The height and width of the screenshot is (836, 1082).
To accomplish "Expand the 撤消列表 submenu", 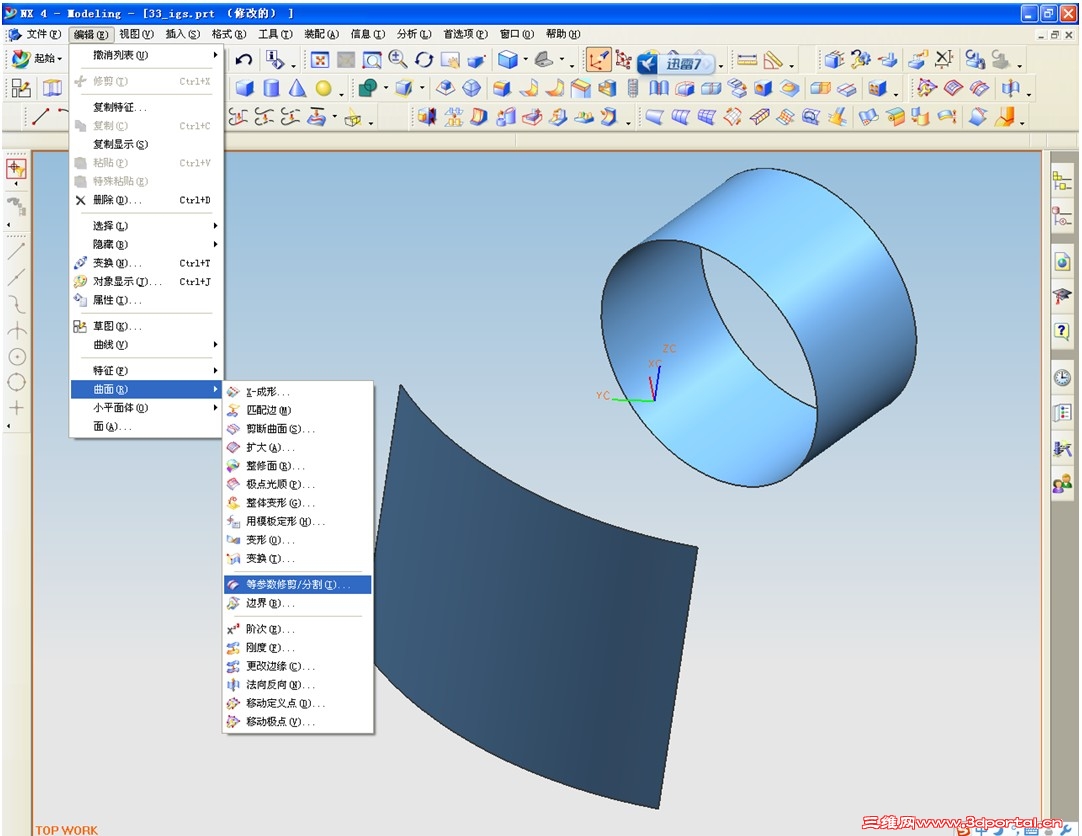I will coord(146,55).
